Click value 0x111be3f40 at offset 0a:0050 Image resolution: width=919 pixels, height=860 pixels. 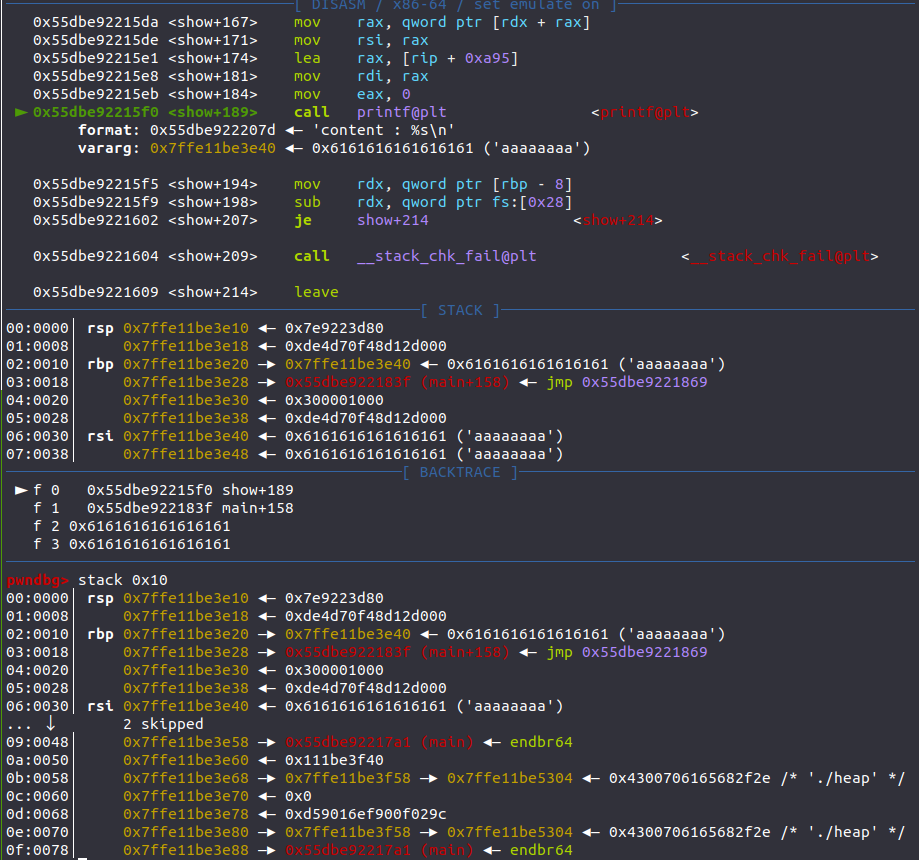tap(334, 760)
